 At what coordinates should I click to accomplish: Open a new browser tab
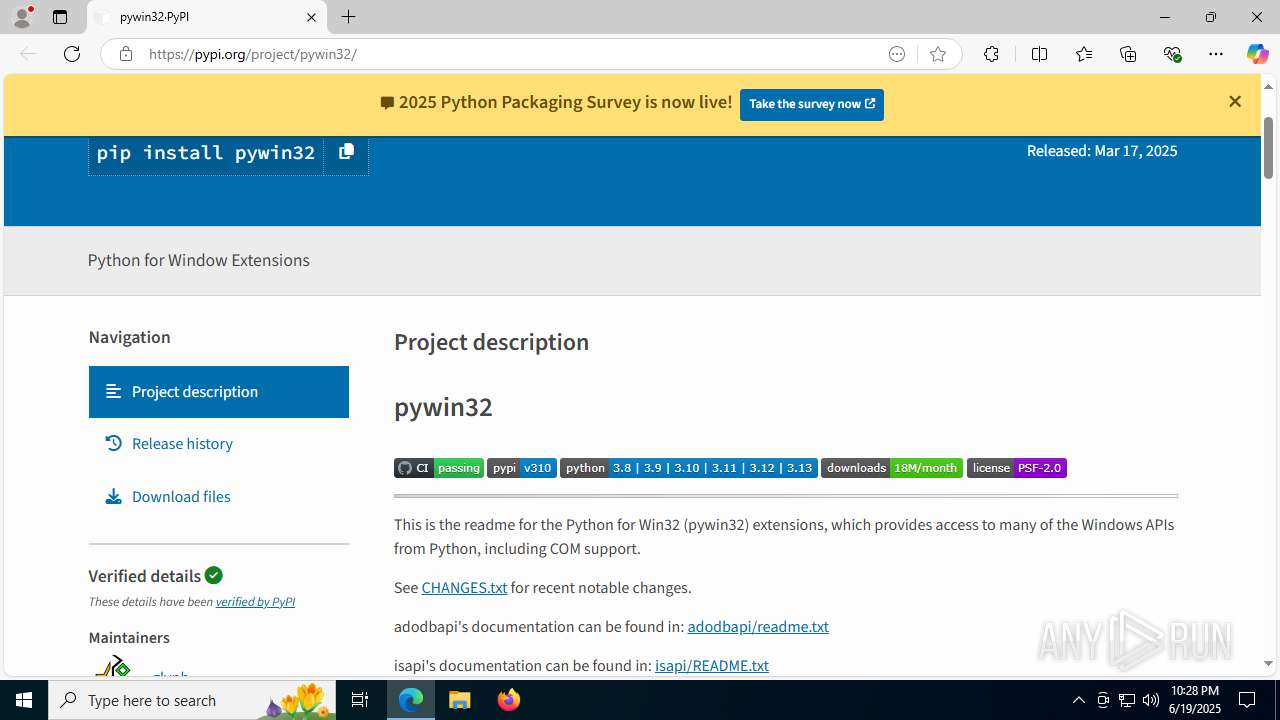(348, 17)
